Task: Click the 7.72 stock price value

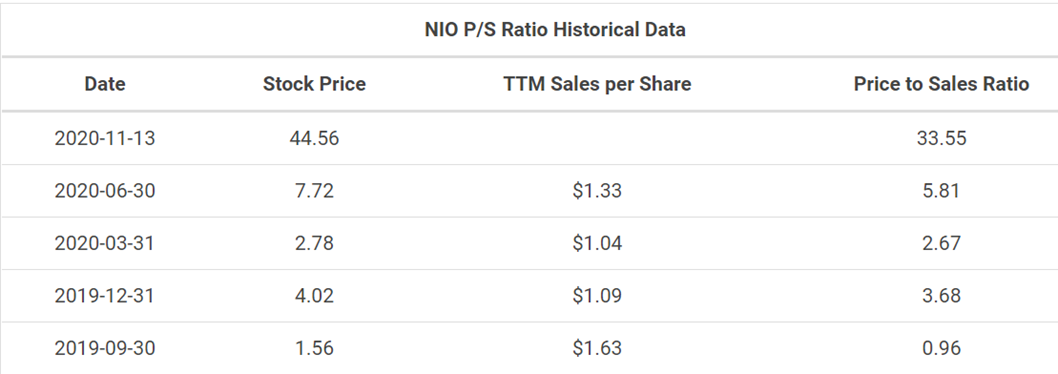Action: coord(314,191)
